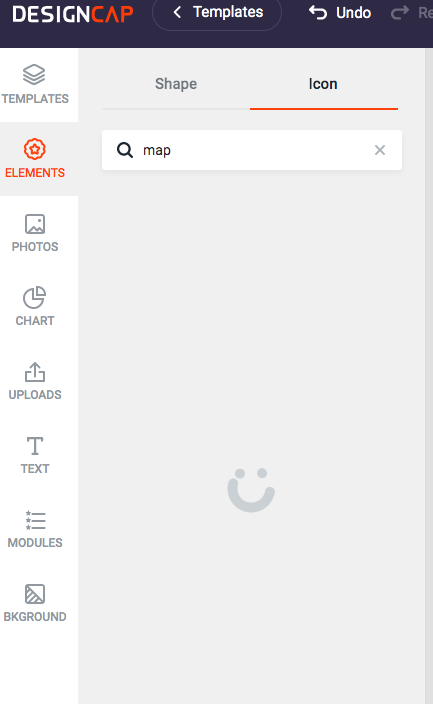The height and width of the screenshot is (704, 433).
Task: Open the Text sidebar panel
Action: [x=35, y=455]
